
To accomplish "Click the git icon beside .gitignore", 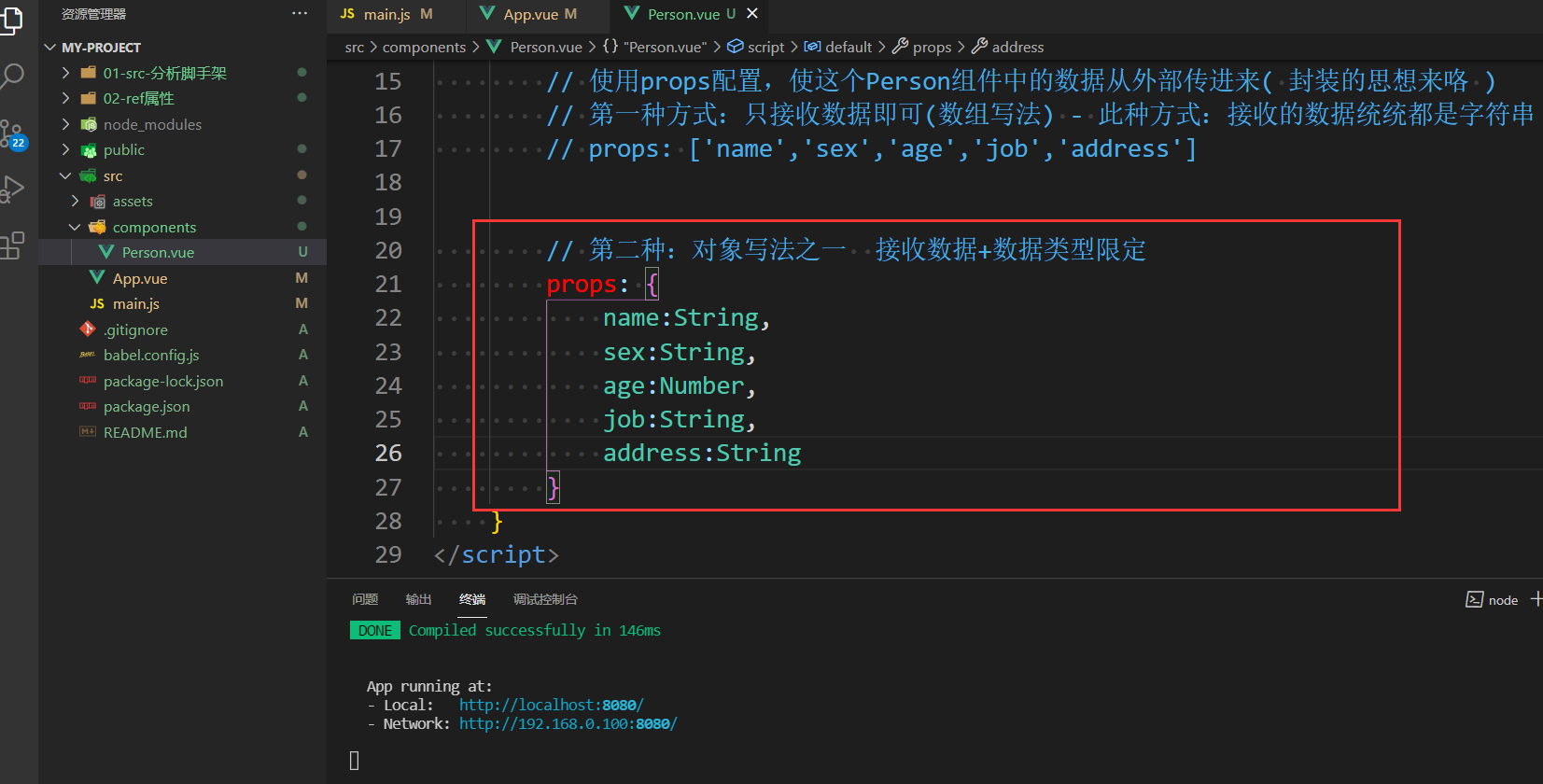I will point(88,329).
